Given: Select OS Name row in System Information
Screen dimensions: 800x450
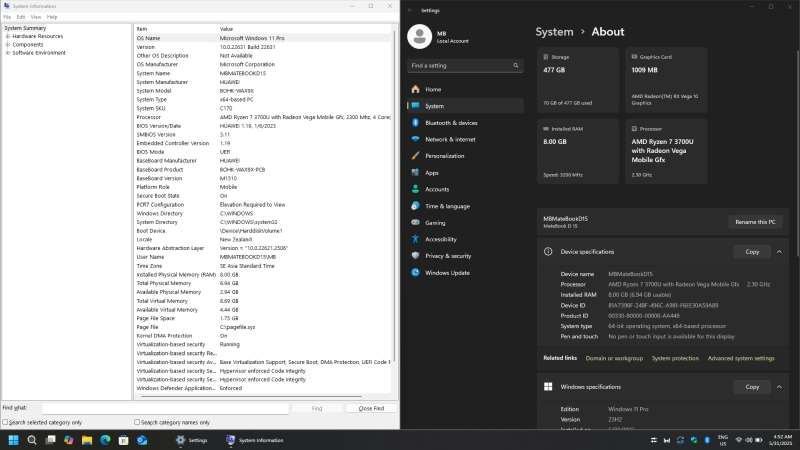Looking at the screenshot, I should pos(263,38).
